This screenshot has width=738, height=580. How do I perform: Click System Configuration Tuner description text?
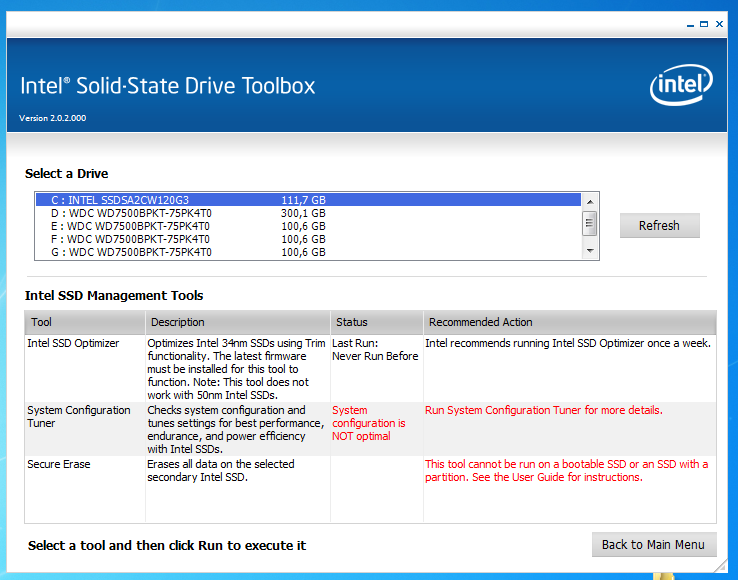point(236,429)
